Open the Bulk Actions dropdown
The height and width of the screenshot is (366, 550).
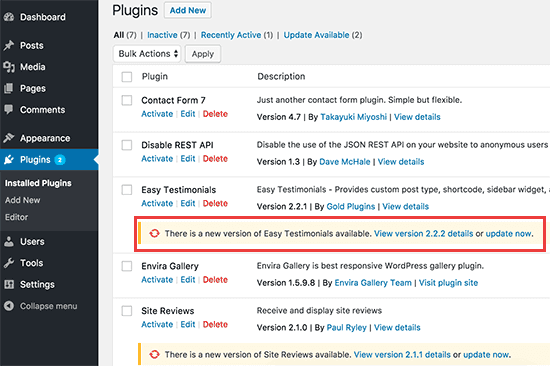147,54
